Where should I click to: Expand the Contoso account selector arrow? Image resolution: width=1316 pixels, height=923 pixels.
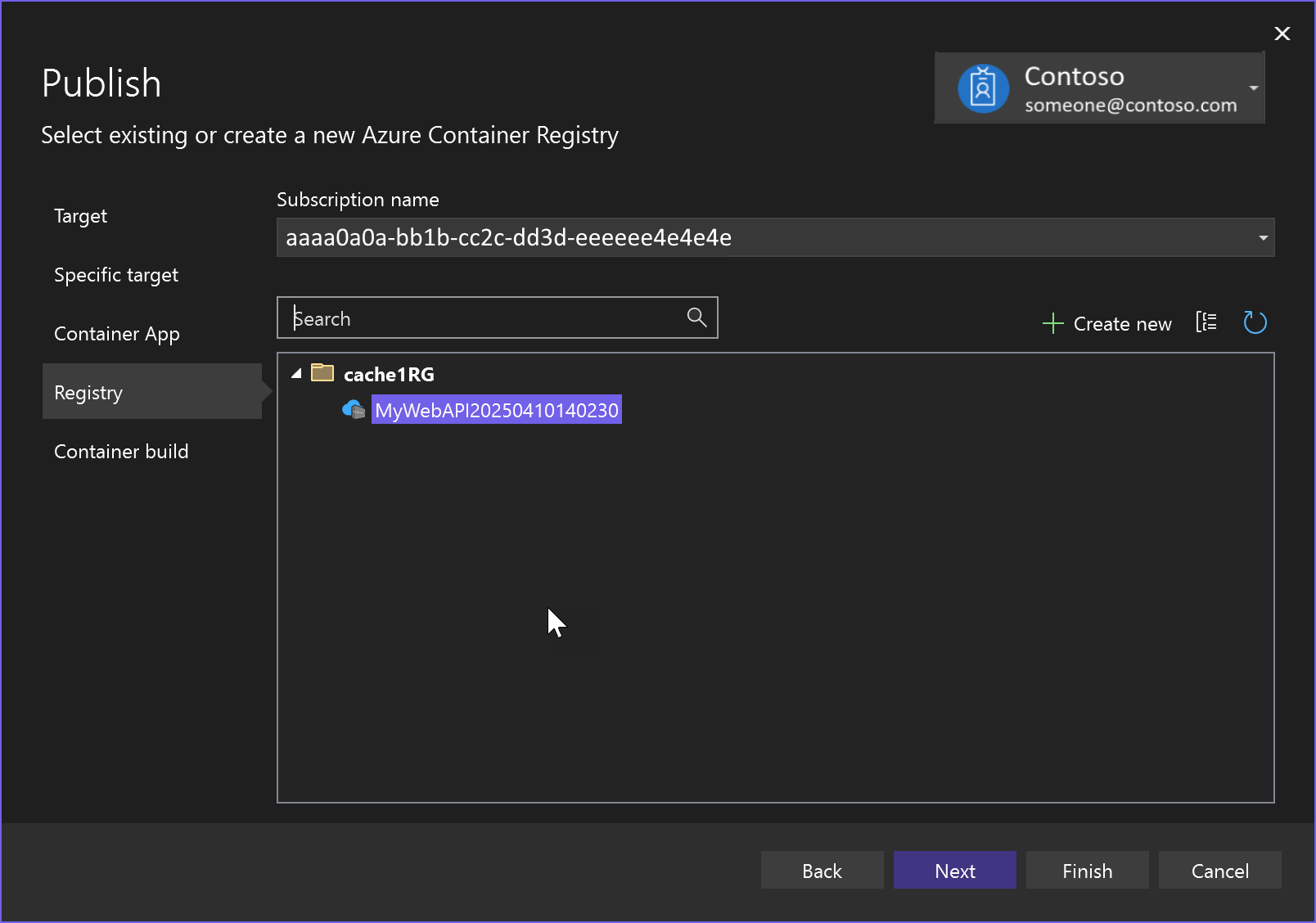pyautogui.click(x=1253, y=88)
